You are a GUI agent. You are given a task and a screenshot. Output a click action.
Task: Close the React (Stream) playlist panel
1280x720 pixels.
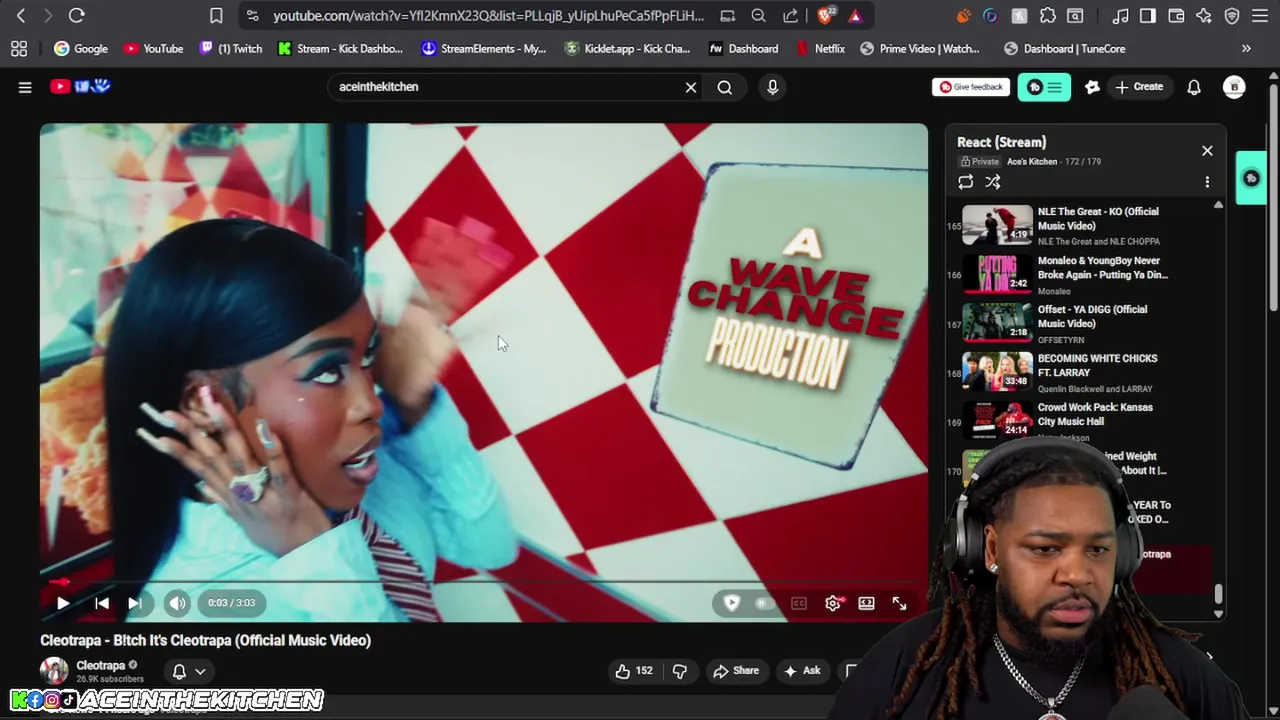click(x=1207, y=151)
